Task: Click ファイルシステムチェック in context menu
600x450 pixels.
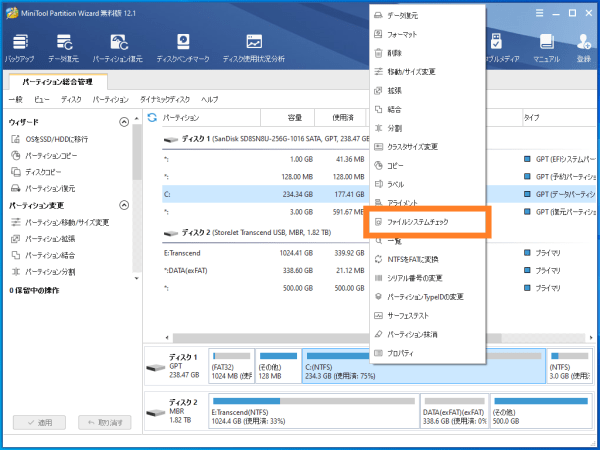Action: coord(427,222)
